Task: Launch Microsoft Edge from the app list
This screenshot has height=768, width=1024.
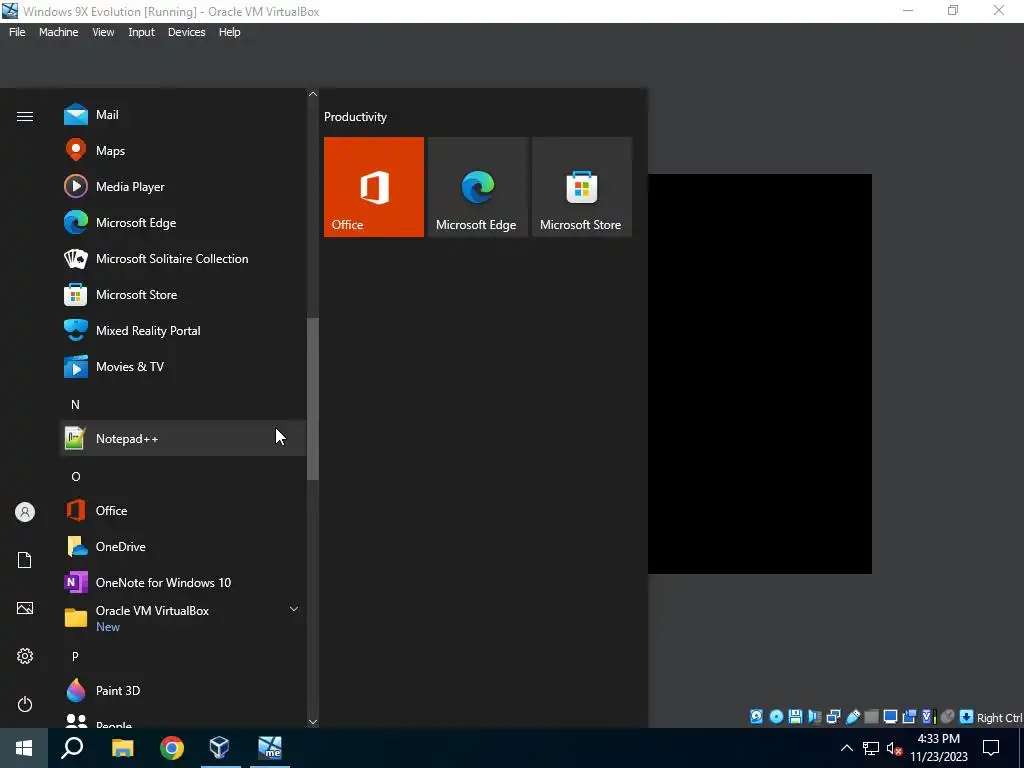Action: click(x=183, y=223)
